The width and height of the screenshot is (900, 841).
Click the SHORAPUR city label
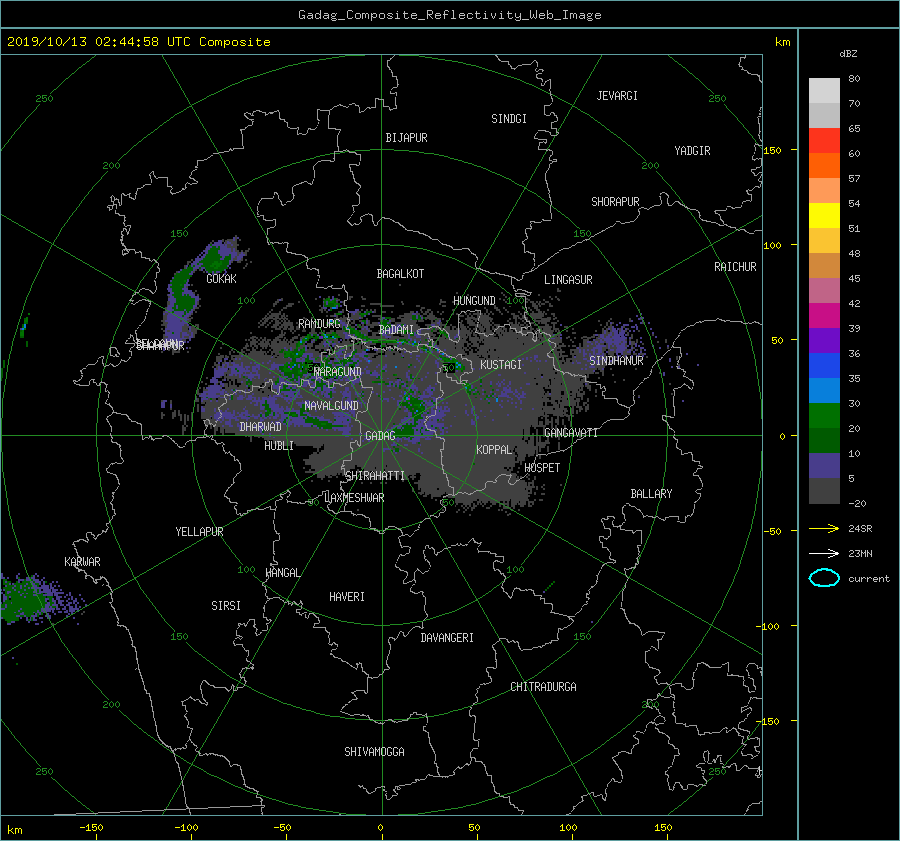[615, 201]
